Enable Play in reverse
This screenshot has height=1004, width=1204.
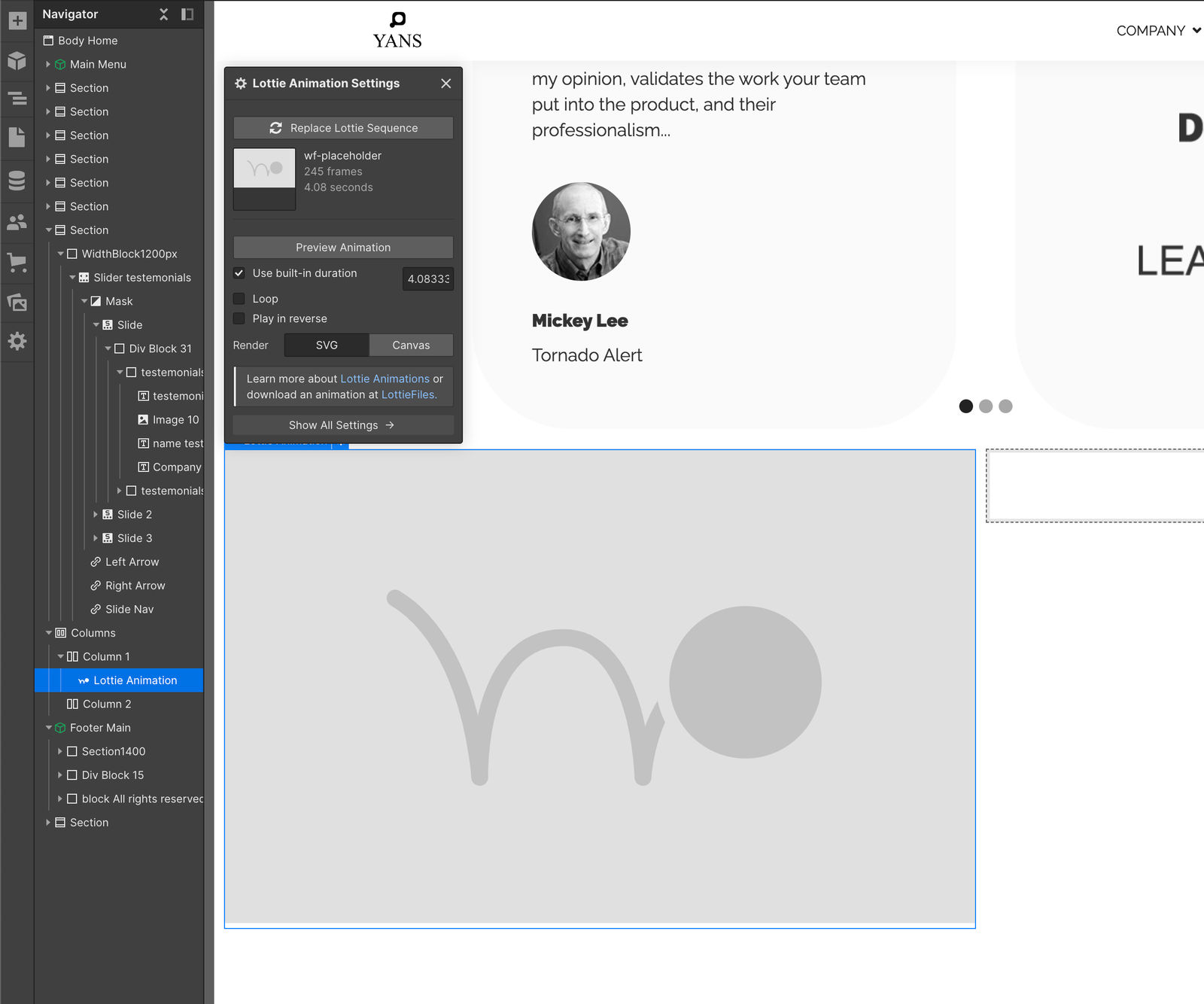tap(239, 318)
